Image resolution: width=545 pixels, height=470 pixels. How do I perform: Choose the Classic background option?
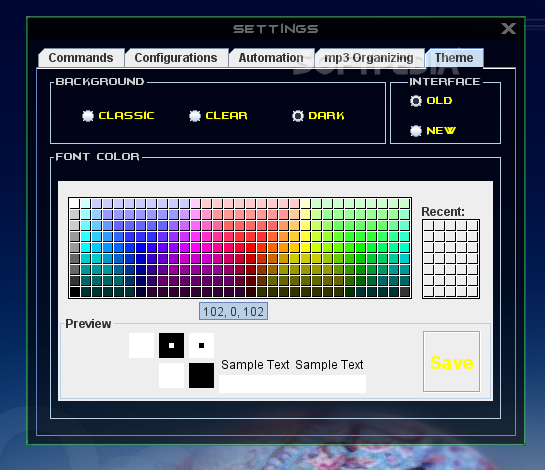118,116
